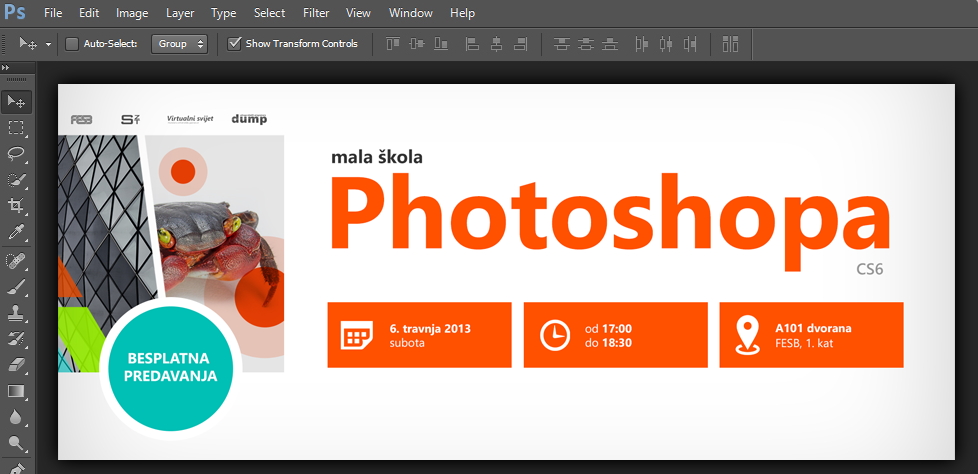Select the Eraser tool

(x=16, y=365)
